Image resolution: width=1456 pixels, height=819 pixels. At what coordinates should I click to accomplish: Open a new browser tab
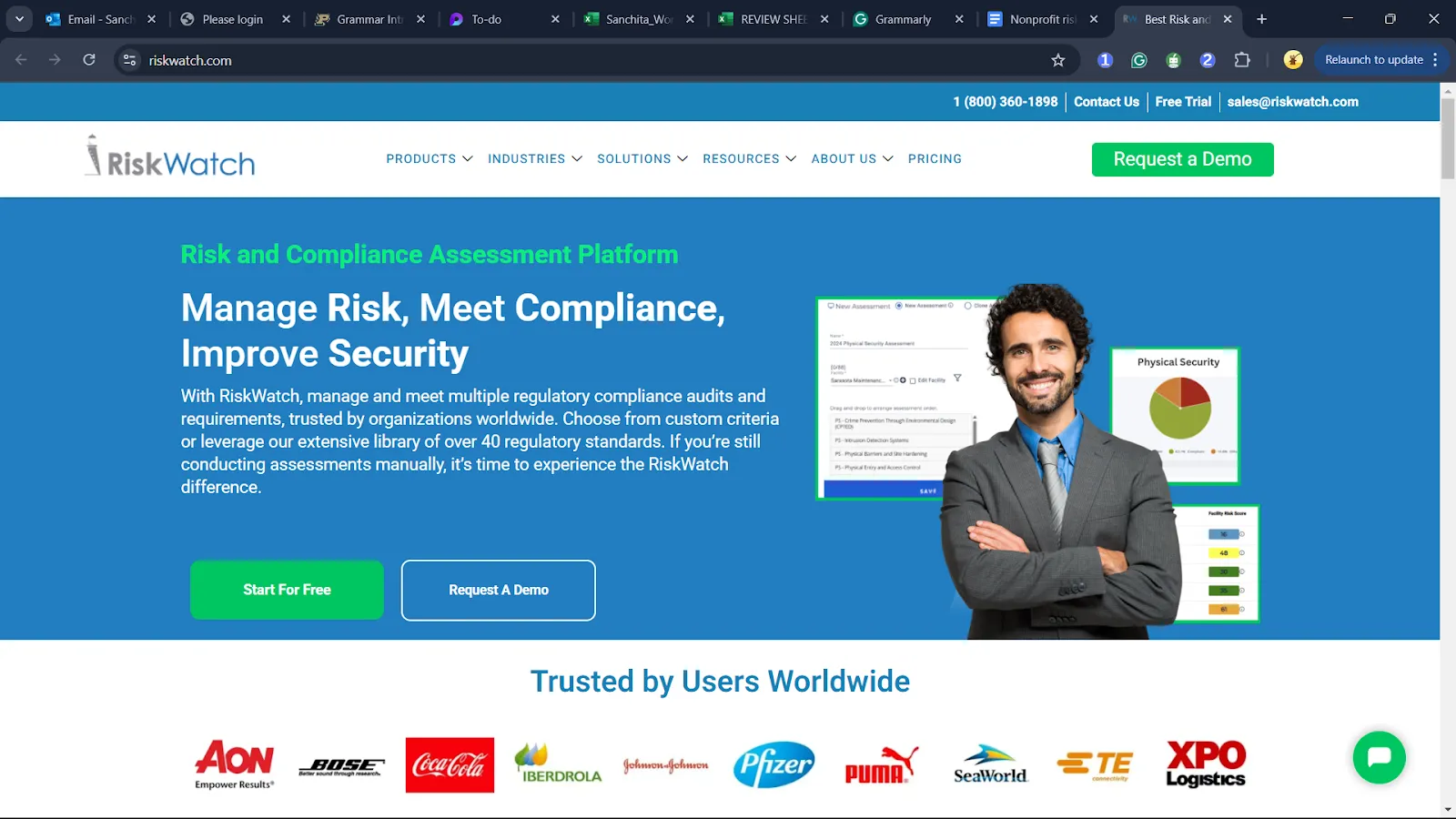click(x=1261, y=19)
